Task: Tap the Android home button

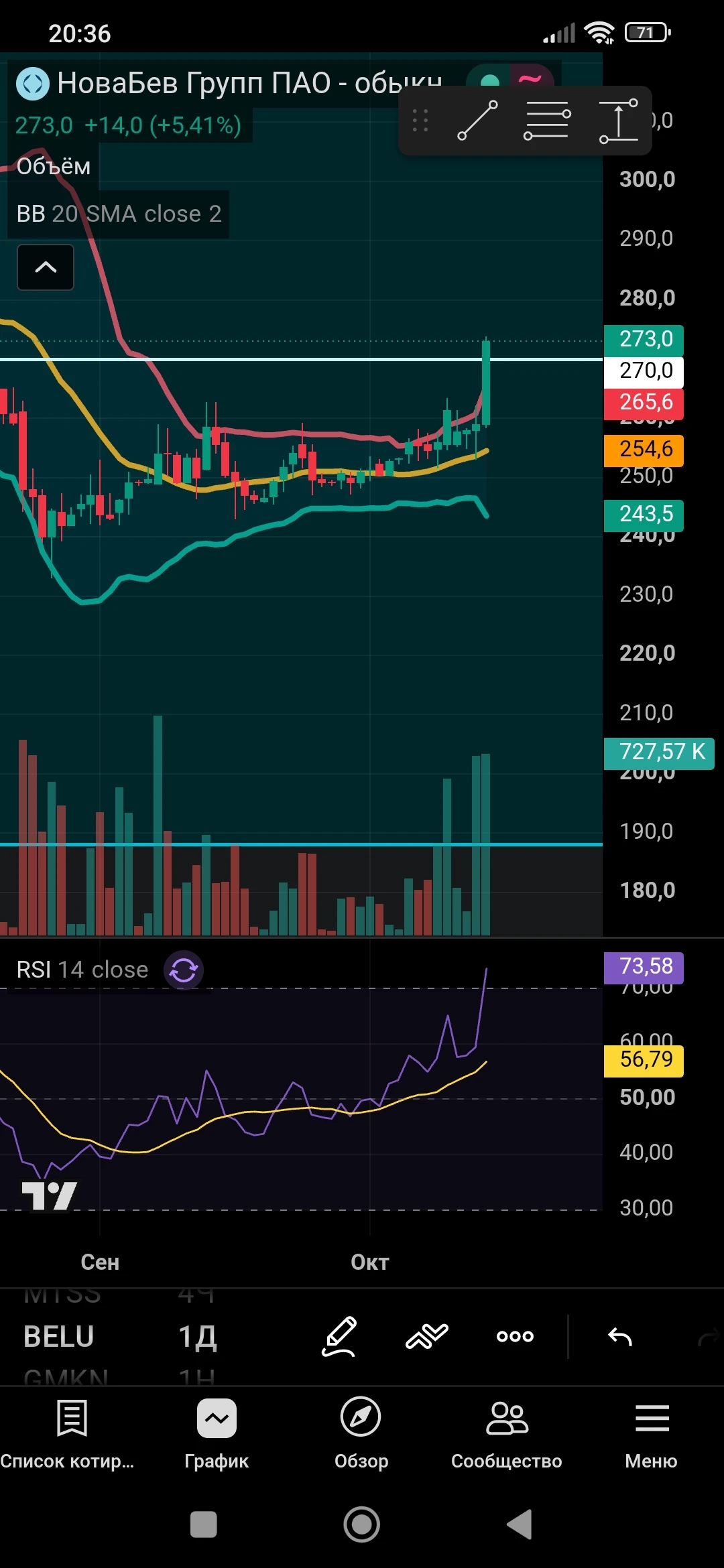Action: point(362,1524)
